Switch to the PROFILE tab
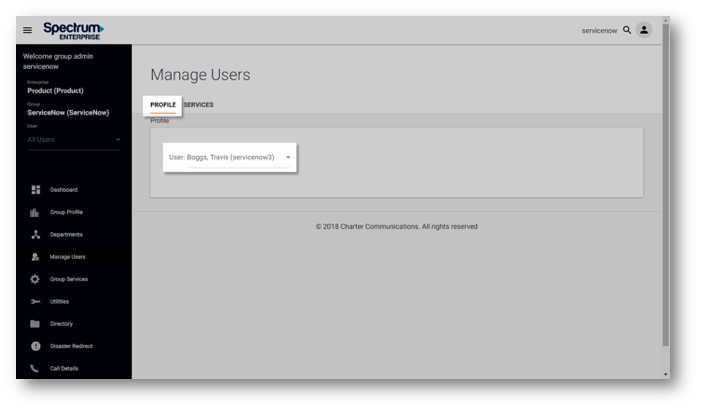 [163, 105]
